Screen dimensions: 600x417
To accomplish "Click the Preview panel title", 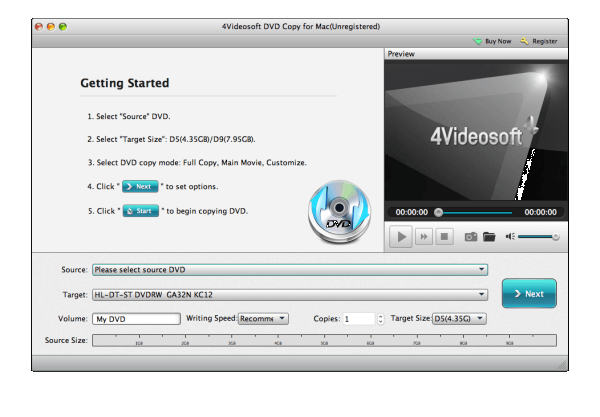I will click(401, 54).
